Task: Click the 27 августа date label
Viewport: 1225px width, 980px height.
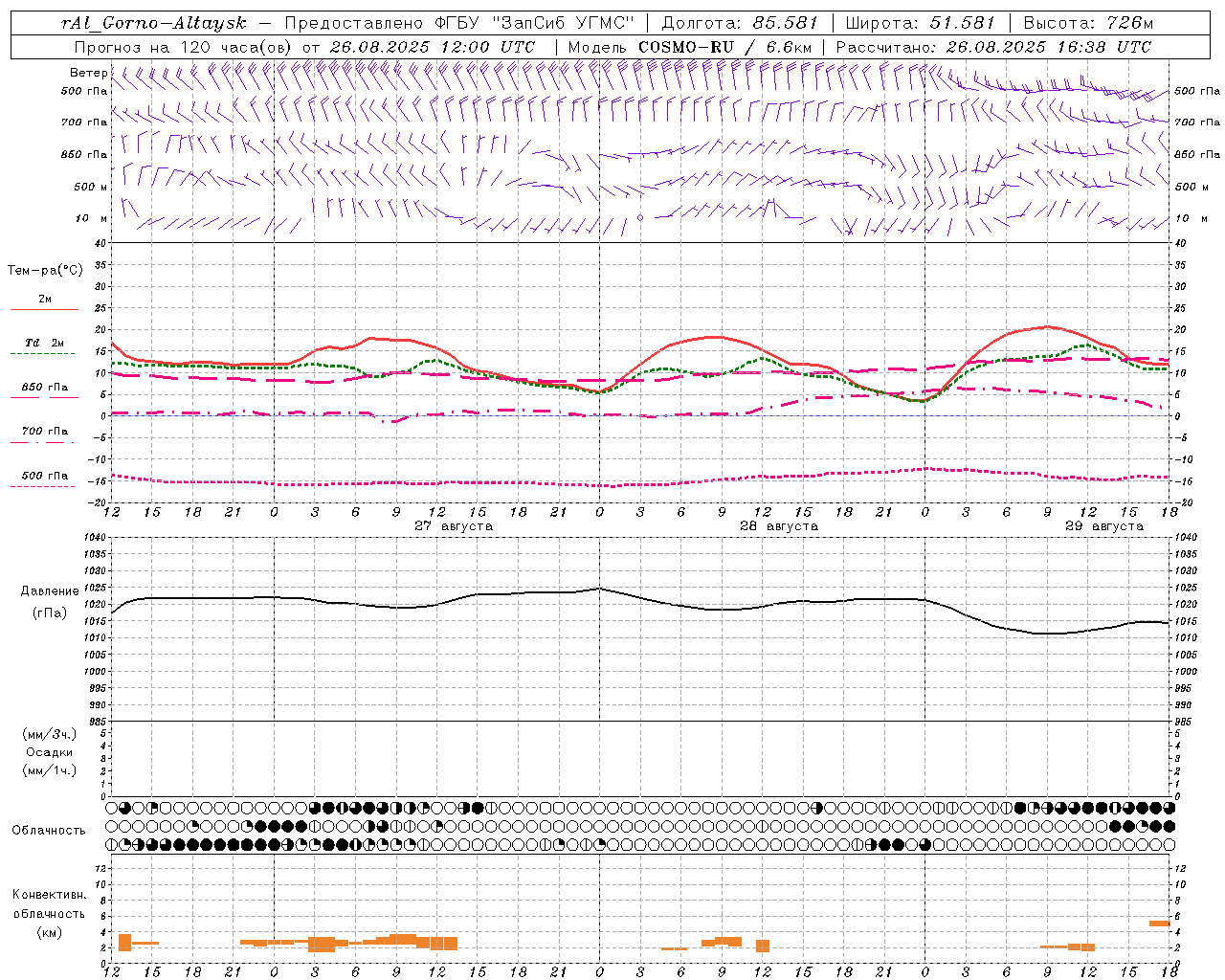Action: tap(454, 526)
